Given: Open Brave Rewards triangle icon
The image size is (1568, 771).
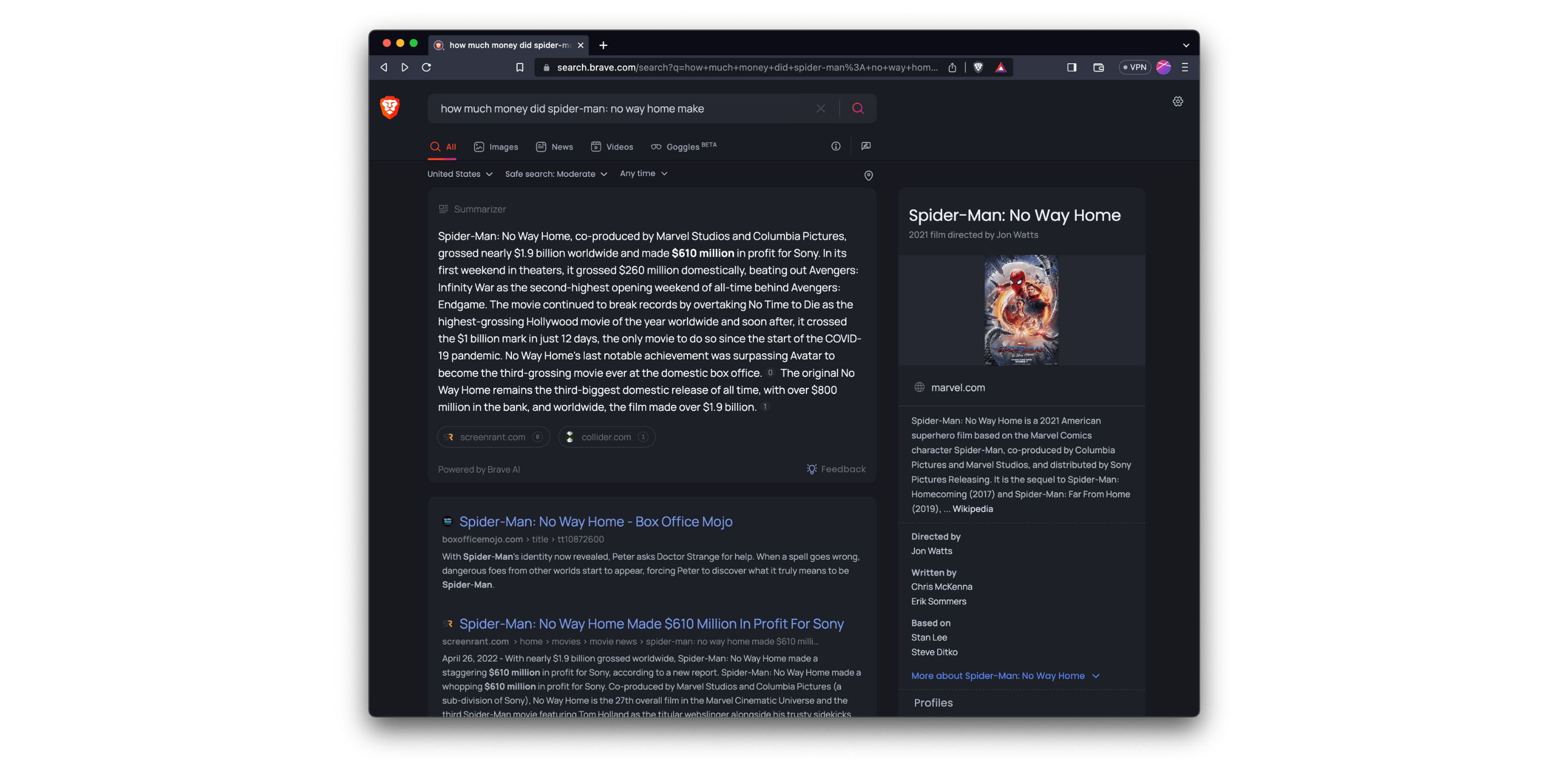Looking at the screenshot, I should pos(1000,68).
